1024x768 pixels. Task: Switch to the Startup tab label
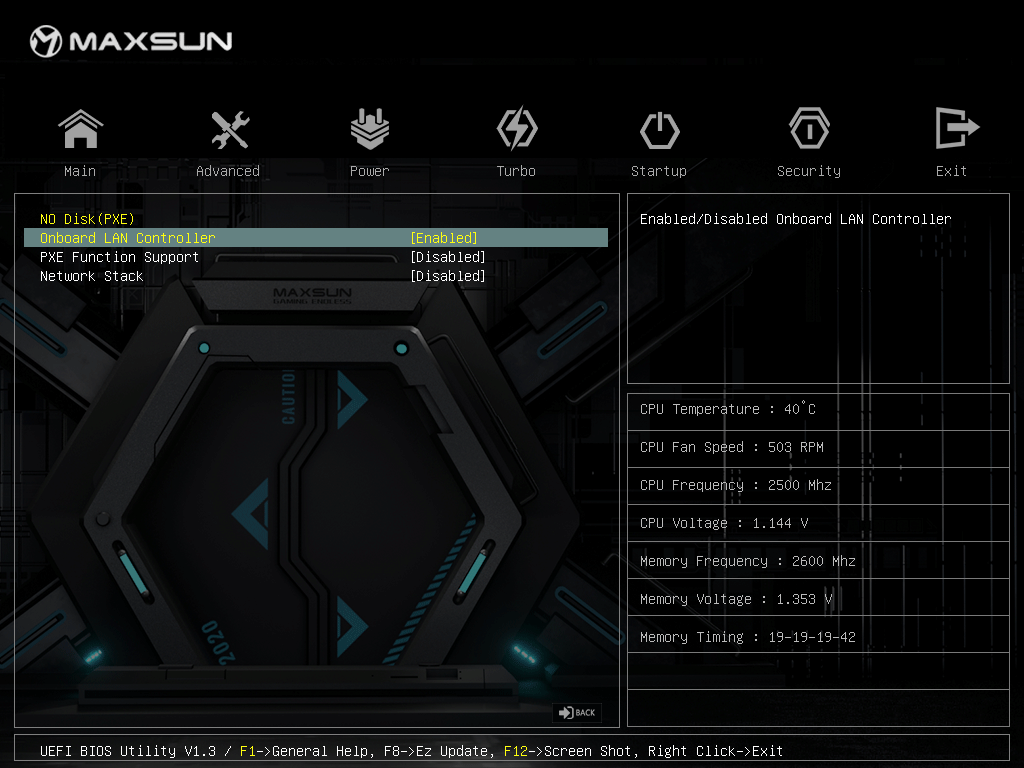(x=659, y=171)
